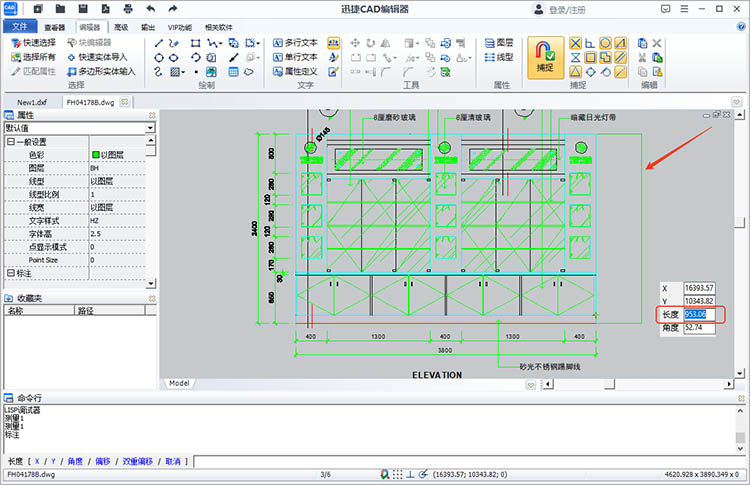Switch to the 相关软件 related software tab

coord(219,28)
